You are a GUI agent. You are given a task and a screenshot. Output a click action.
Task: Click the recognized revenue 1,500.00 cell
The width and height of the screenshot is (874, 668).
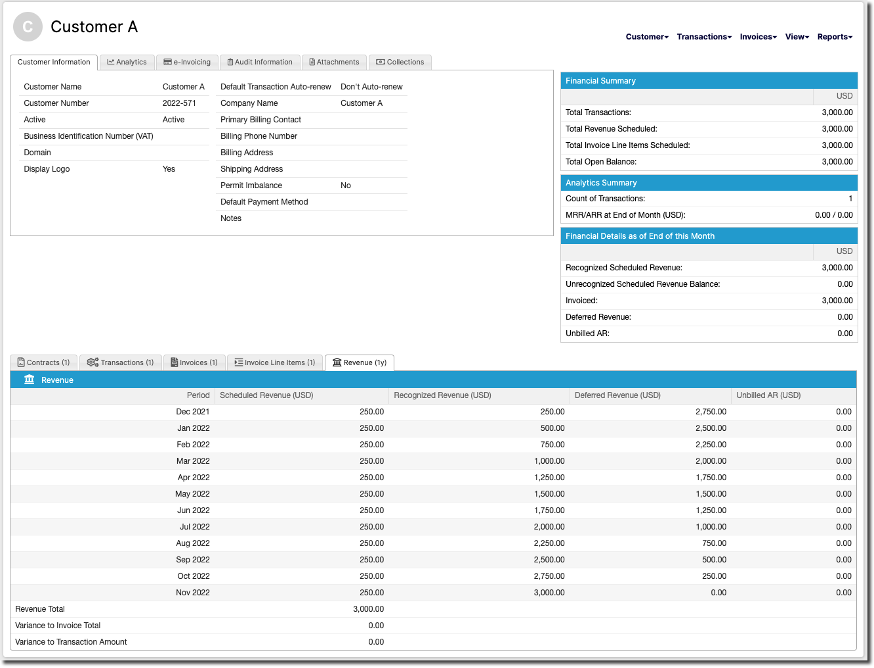coord(549,494)
